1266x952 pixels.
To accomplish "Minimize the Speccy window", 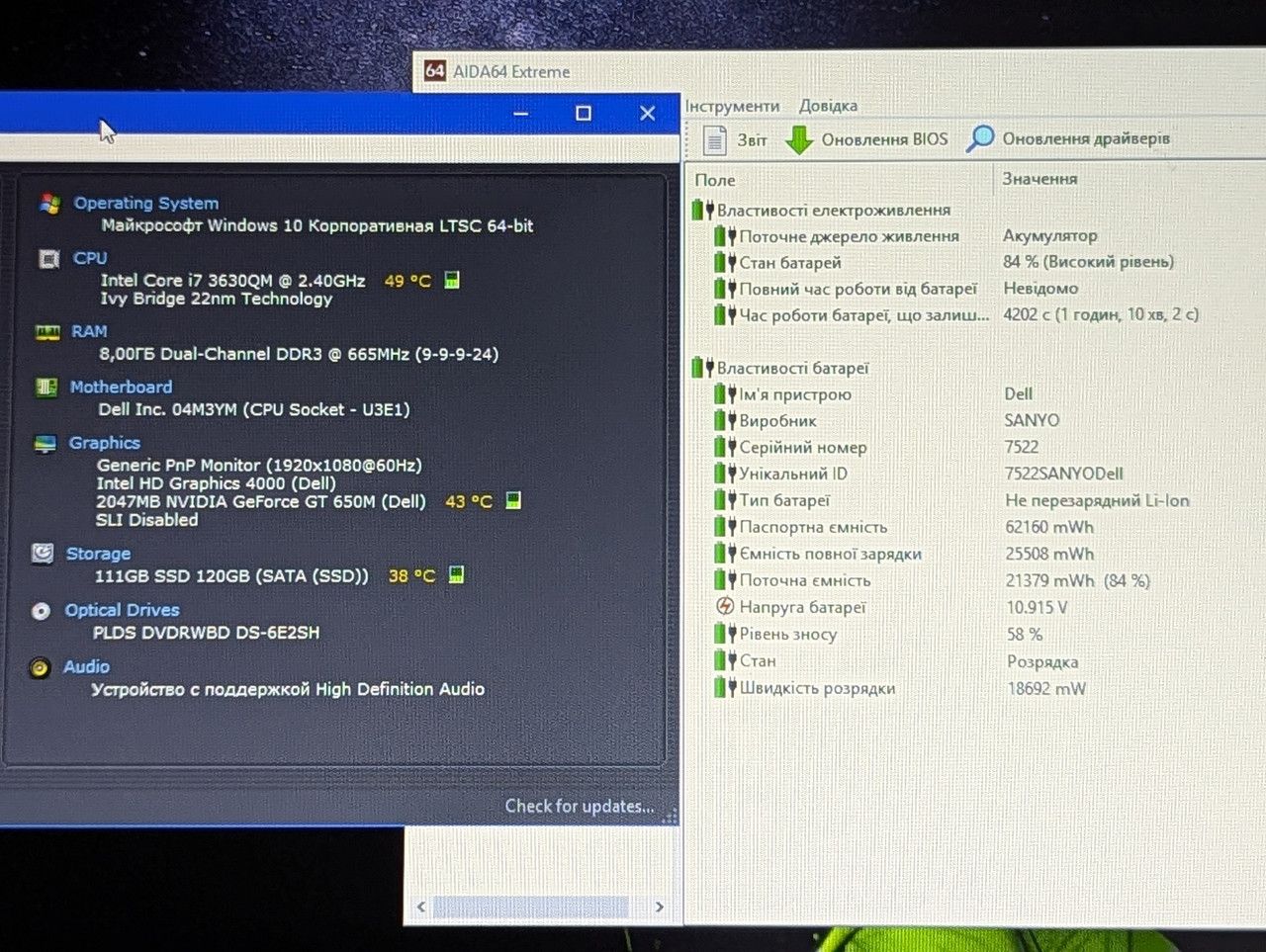I will 521,114.
